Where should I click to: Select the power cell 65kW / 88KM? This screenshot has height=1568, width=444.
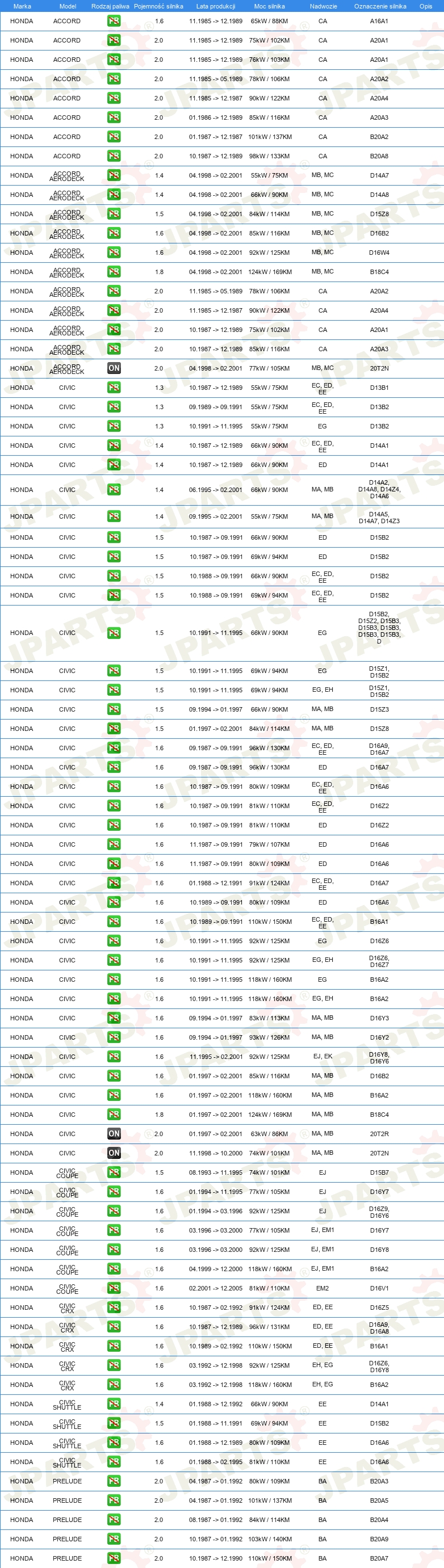269,20
